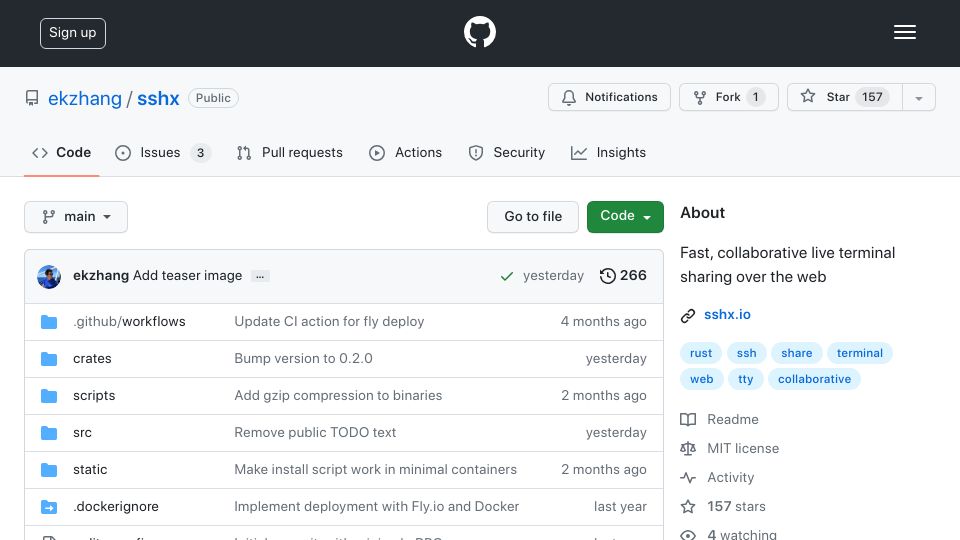Open the crates folder
The height and width of the screenshot is (540, 960).
92,359
